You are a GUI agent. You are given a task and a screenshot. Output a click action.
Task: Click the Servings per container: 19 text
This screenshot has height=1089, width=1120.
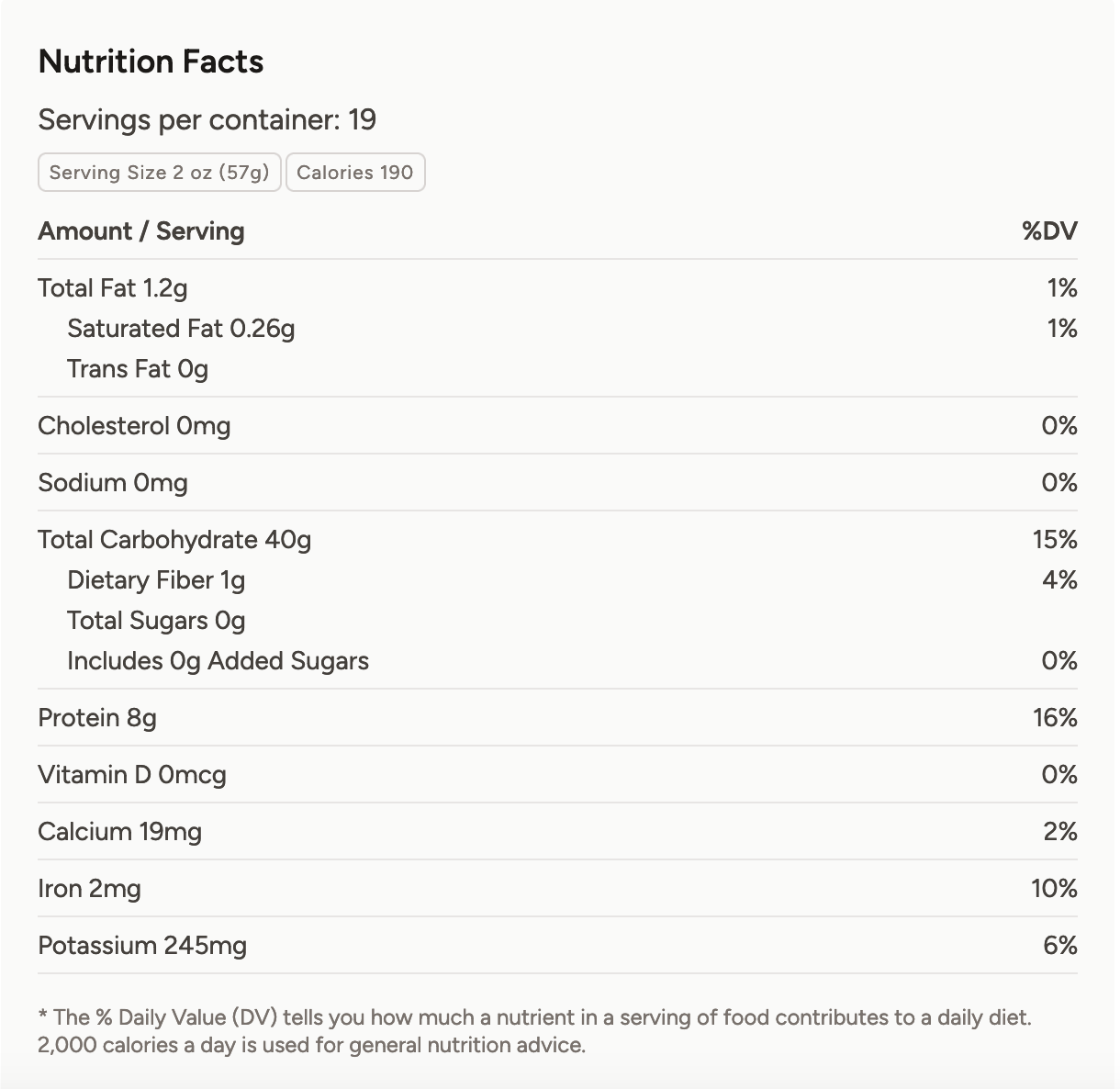pos(207,119)
